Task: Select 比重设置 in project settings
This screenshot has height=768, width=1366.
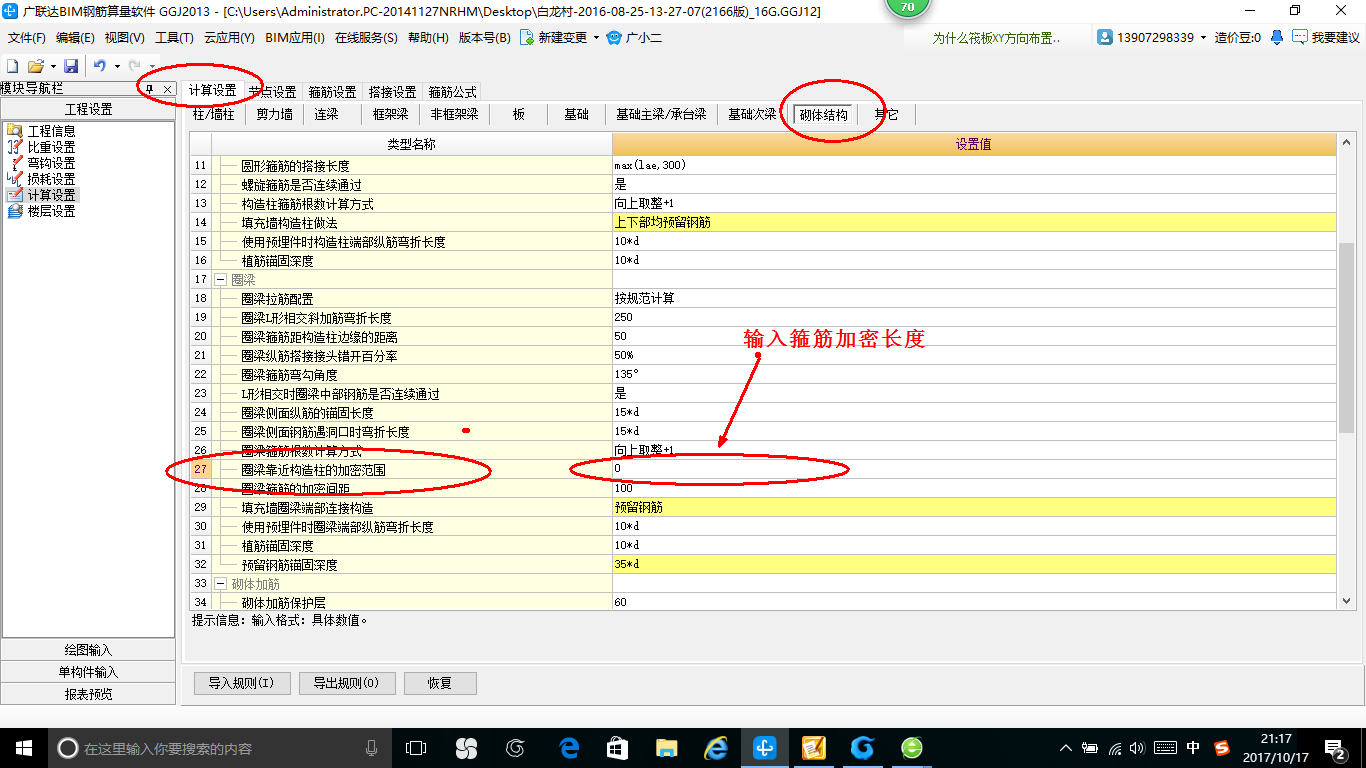Action: [51, 147]
